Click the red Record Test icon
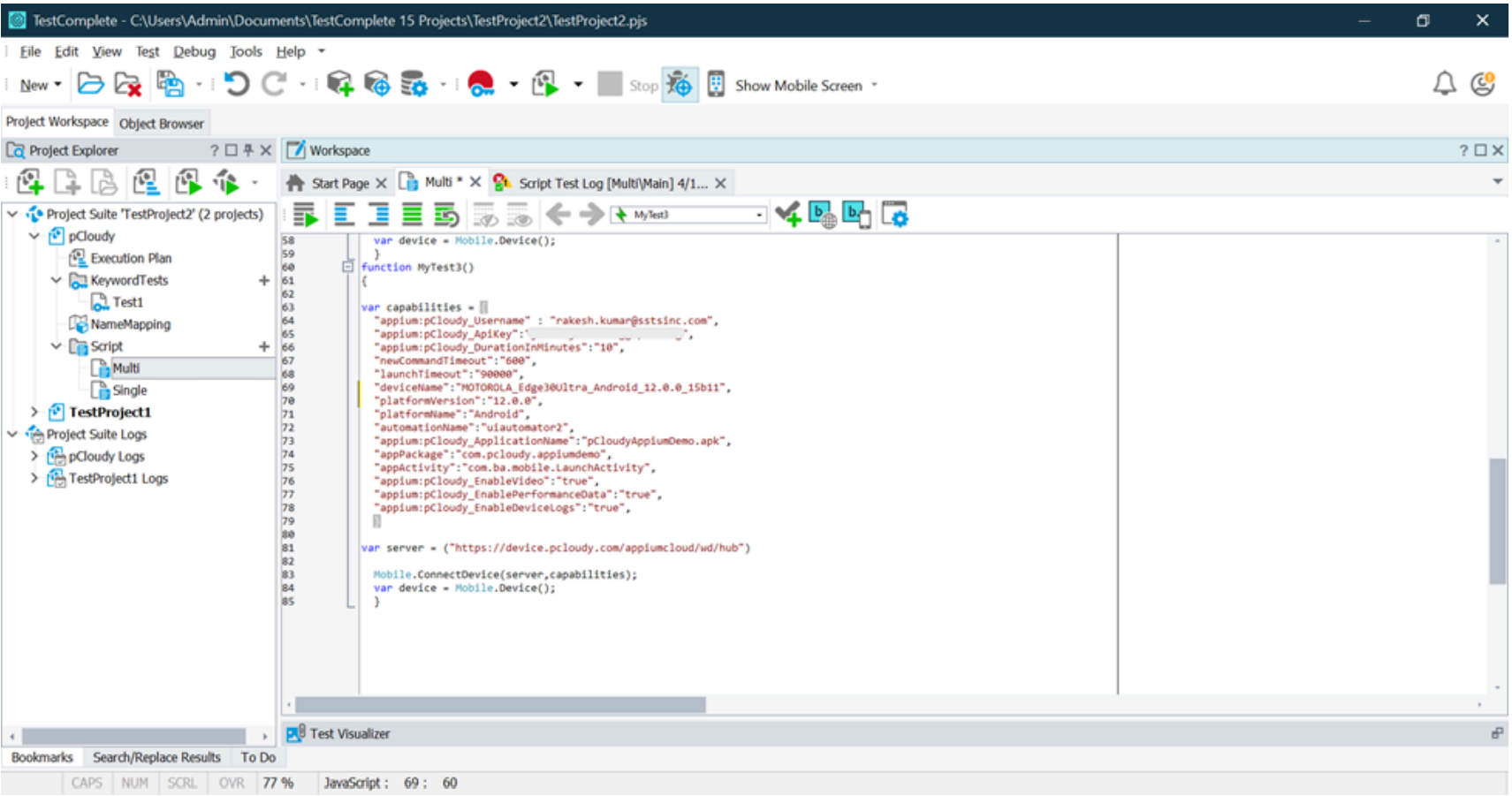Viewport: 1512px width, 796px height. 481,85
